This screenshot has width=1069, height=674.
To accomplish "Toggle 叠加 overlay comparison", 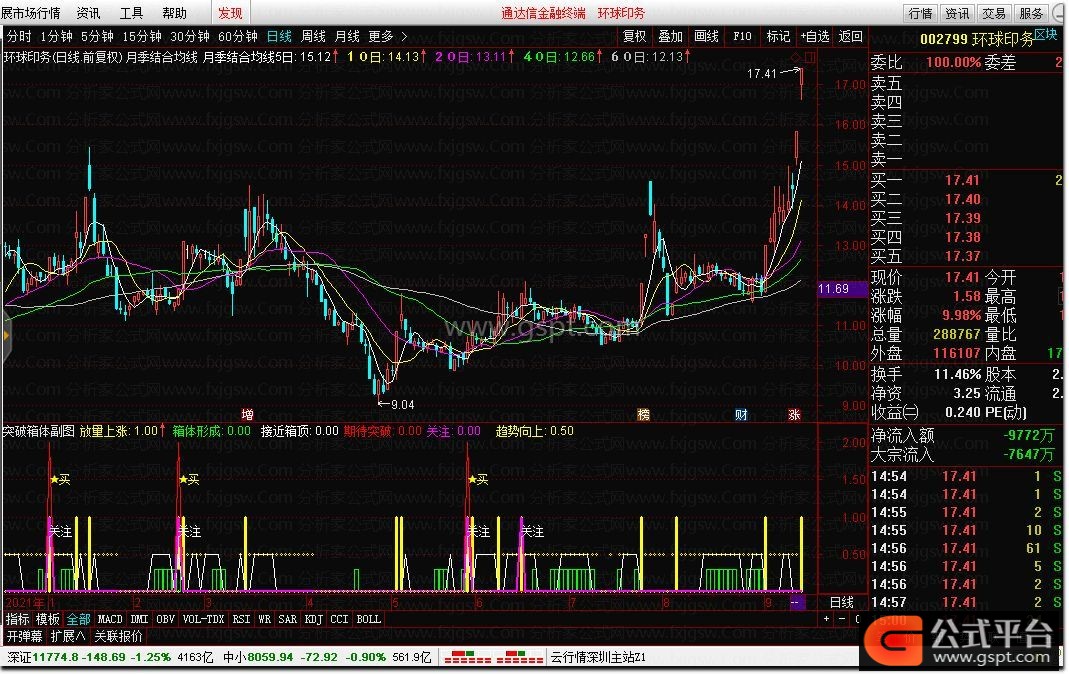I will pos(670,36).
